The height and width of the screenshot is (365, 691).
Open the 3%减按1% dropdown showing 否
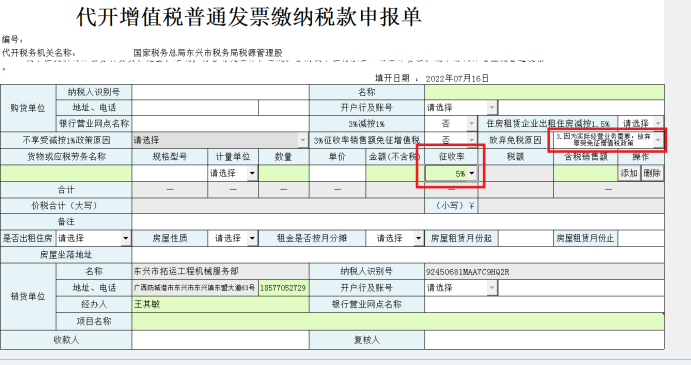[451, 123]
